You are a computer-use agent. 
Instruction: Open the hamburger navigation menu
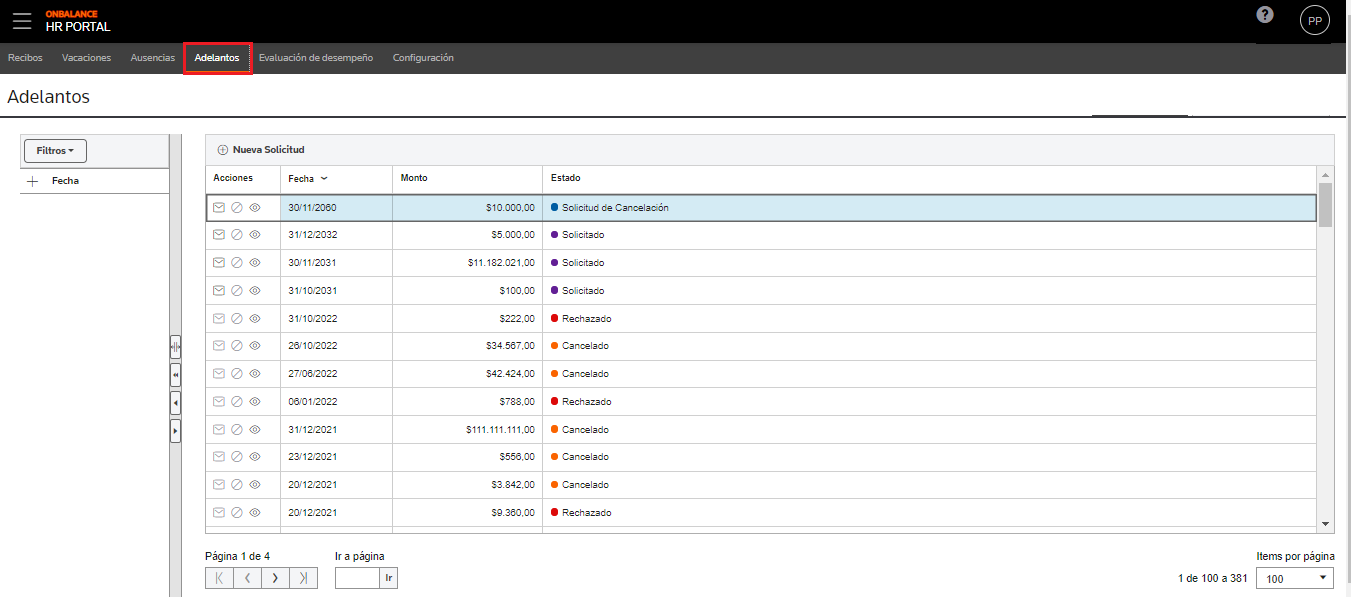point(22,20)
